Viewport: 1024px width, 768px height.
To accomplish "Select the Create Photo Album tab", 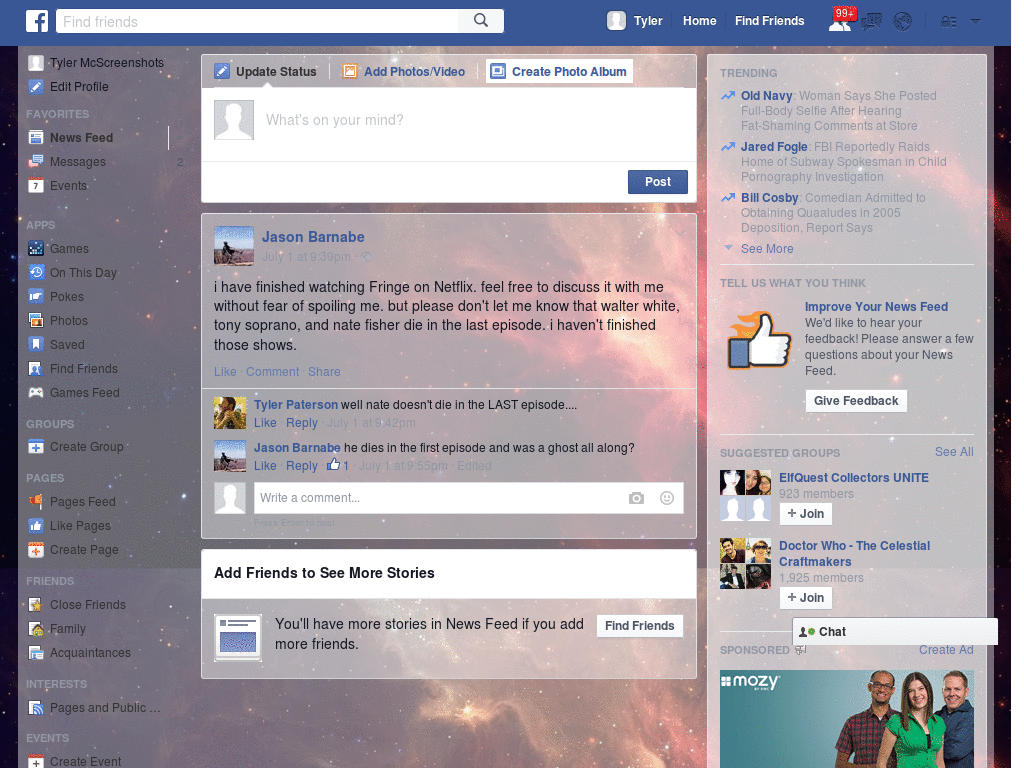I will tap(559, 71).
